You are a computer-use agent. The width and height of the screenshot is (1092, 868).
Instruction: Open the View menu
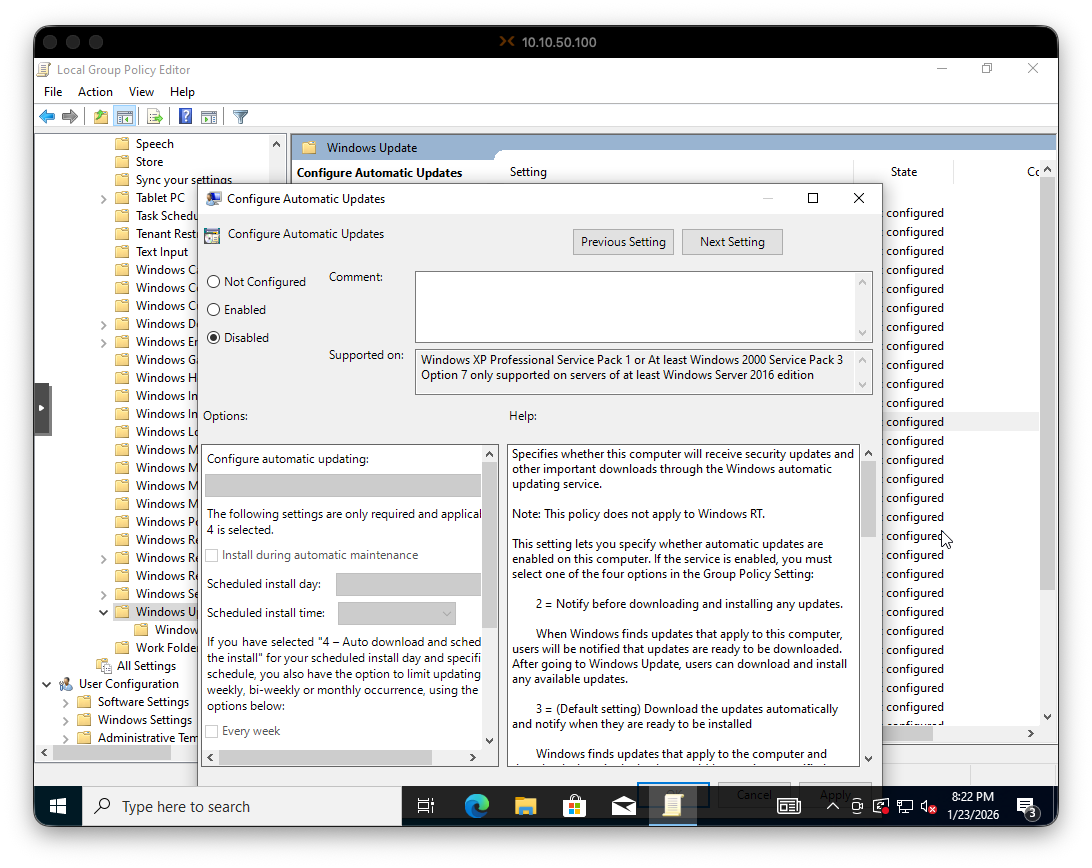tap(141, 92)
